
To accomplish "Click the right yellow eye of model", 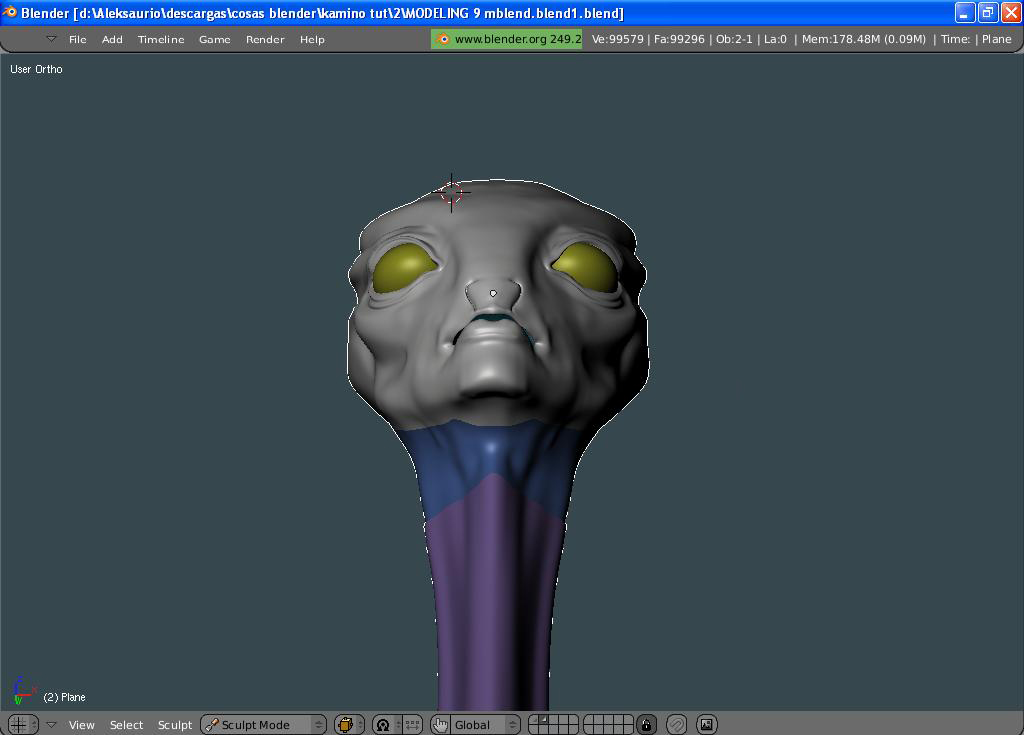I will pyautogui.click(x=586, y=267).
